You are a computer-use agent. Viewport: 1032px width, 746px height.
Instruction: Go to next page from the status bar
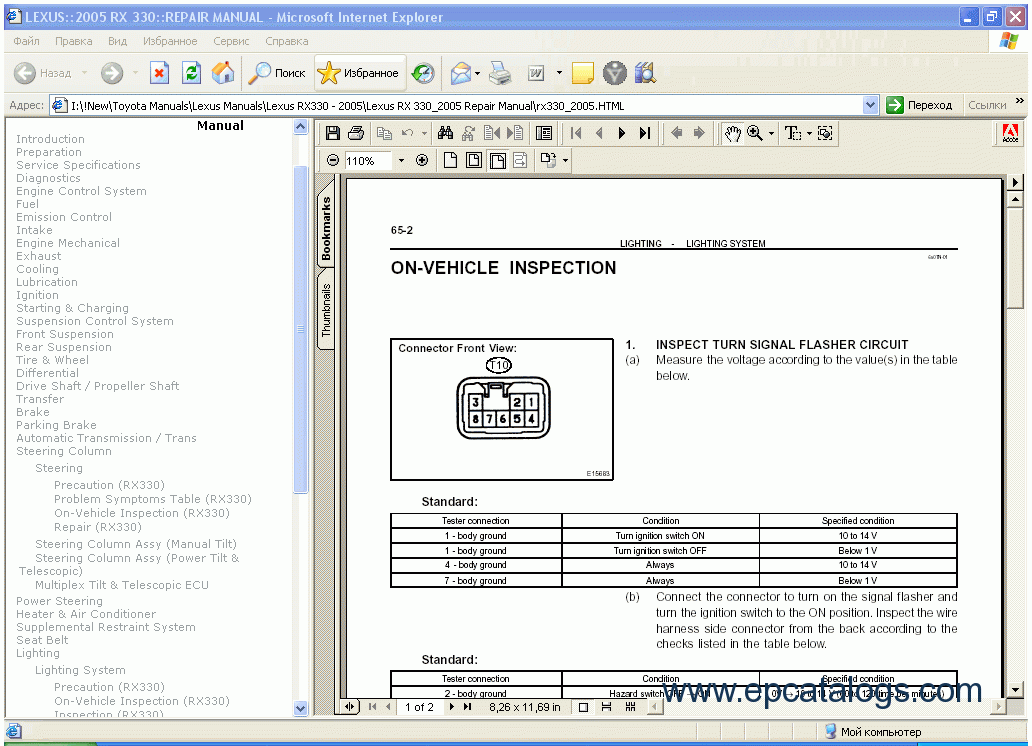[452, 706]
